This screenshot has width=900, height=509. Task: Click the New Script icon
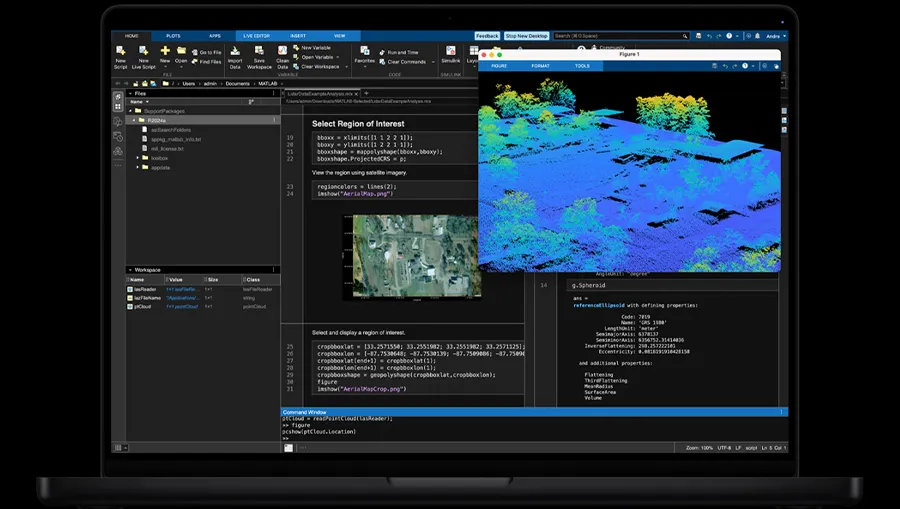120,50
